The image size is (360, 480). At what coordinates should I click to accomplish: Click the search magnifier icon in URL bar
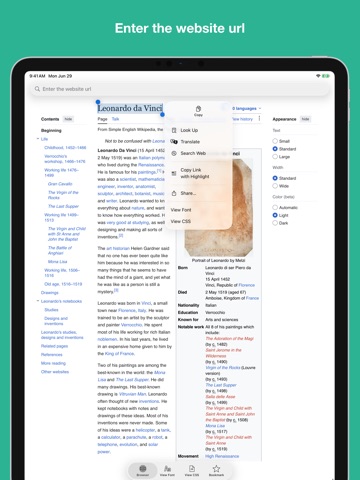tap(37, 89)
